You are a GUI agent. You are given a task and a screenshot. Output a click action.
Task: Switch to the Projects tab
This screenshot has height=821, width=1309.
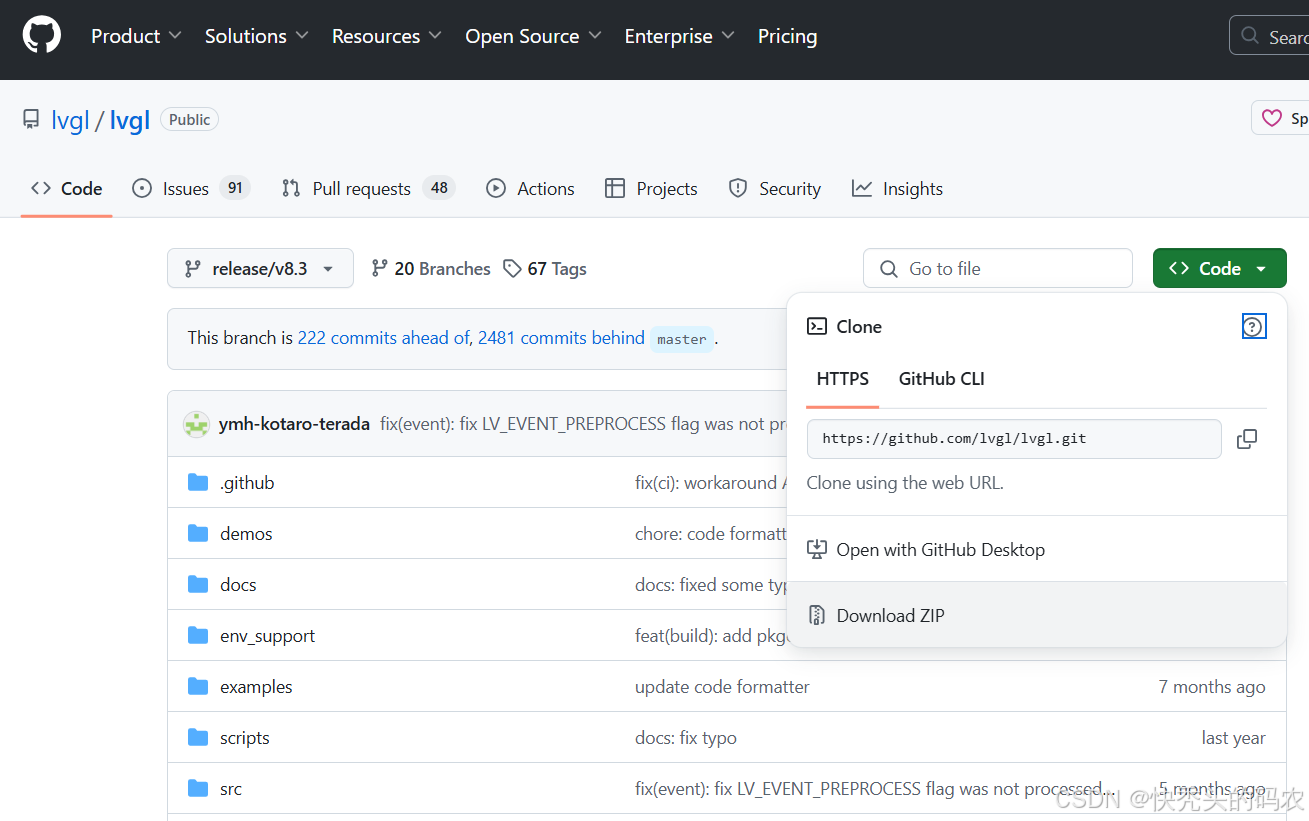click(652, 189)
